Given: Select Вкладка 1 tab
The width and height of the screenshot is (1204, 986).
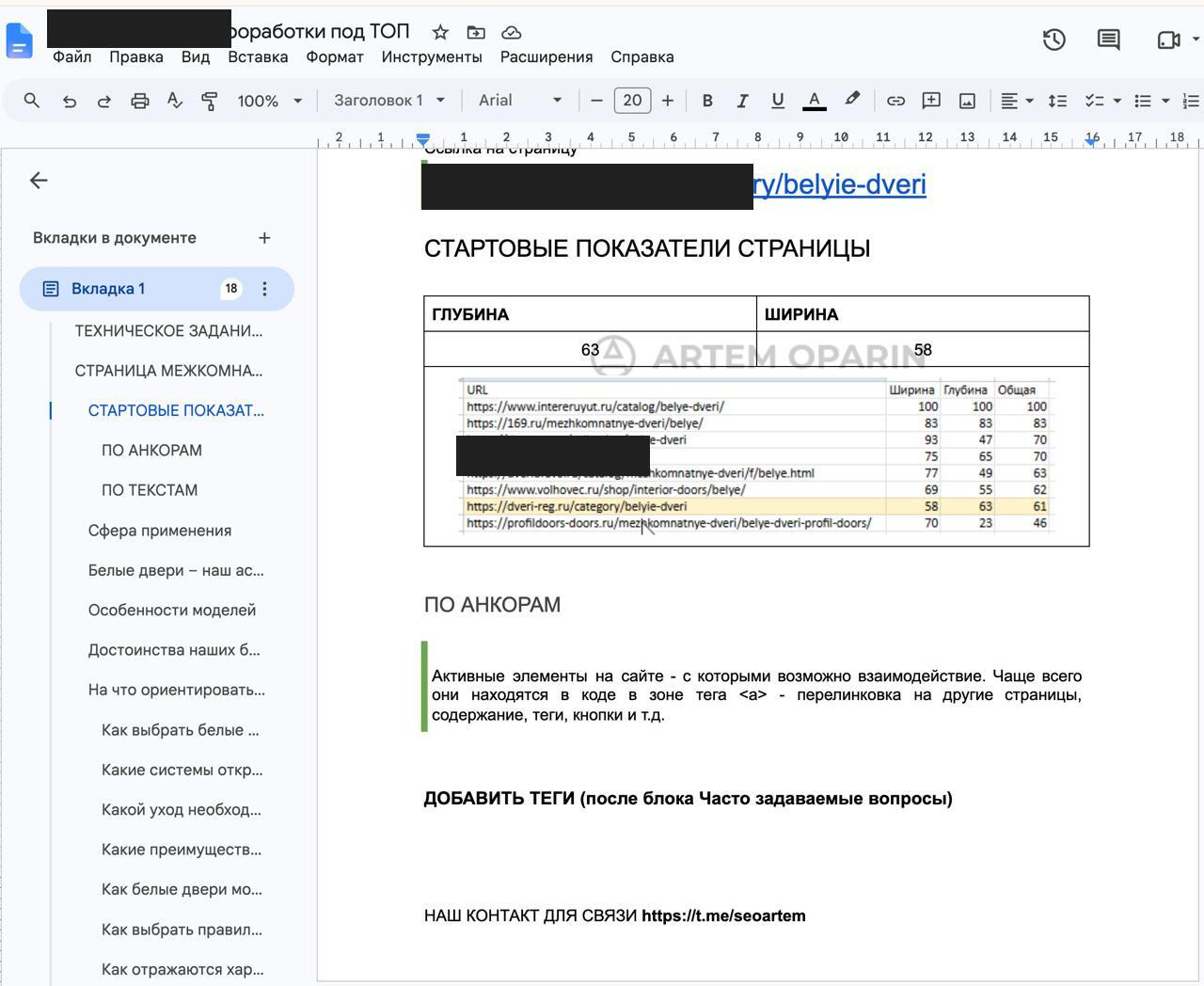Looking at the screenshot, I should tap(156, 289).
